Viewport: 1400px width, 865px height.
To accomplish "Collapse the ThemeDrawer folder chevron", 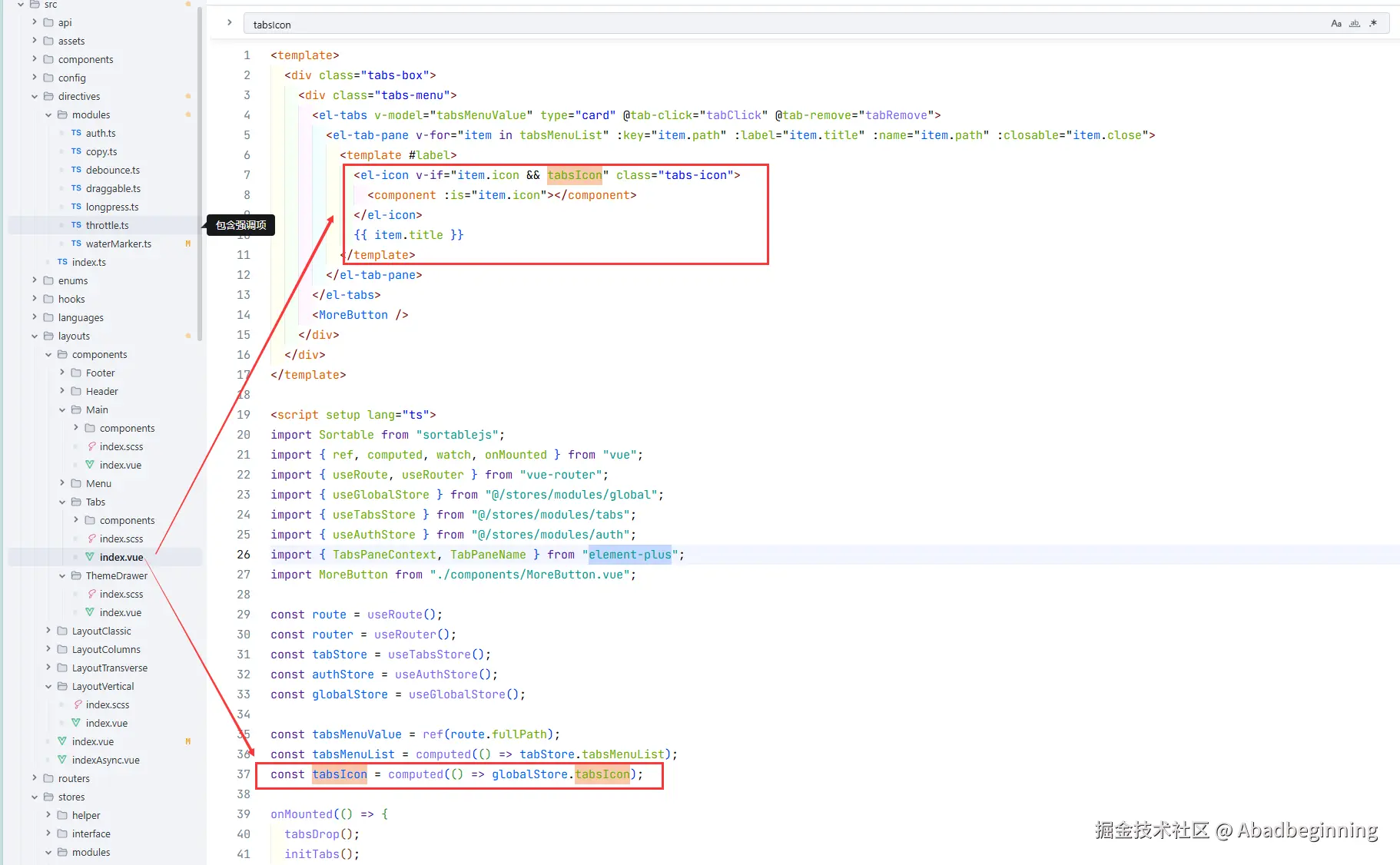I will pyautogui.click(x=62, y=575).
